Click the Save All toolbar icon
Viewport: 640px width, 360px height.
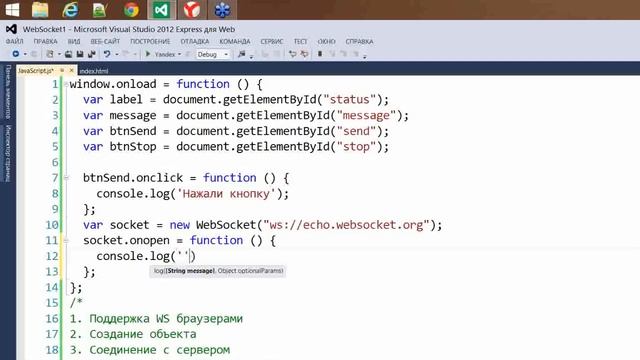[92, 54]
